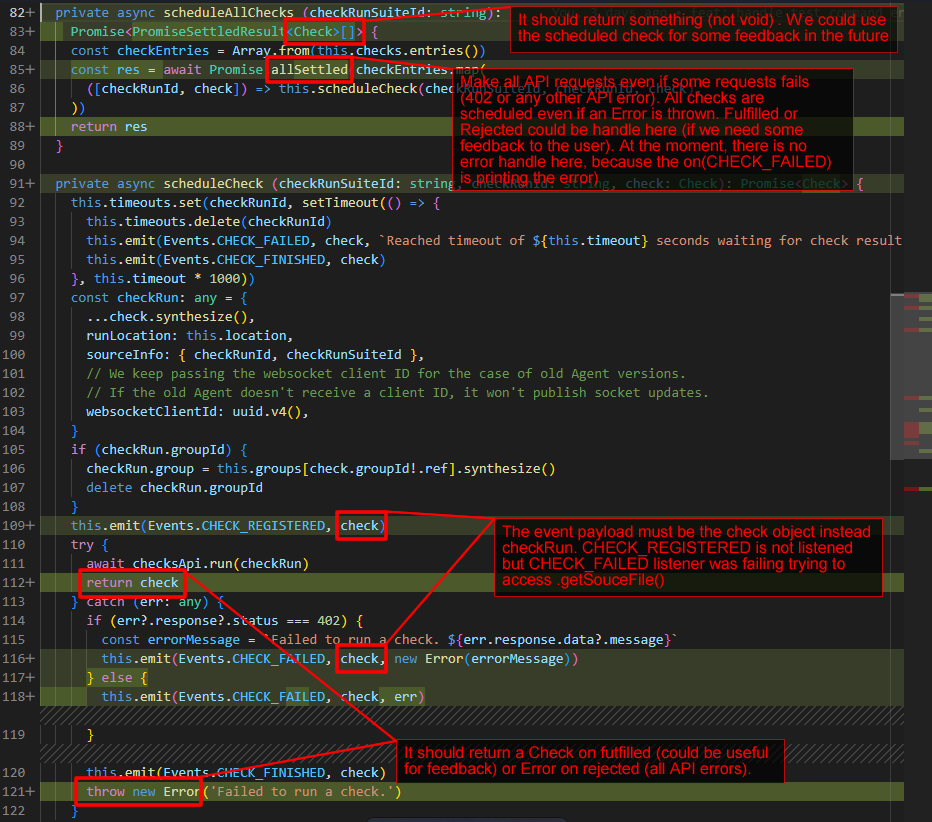932x822 pixels.
Task: Click line number 97 in the gutter
Action: pos(17,298)
